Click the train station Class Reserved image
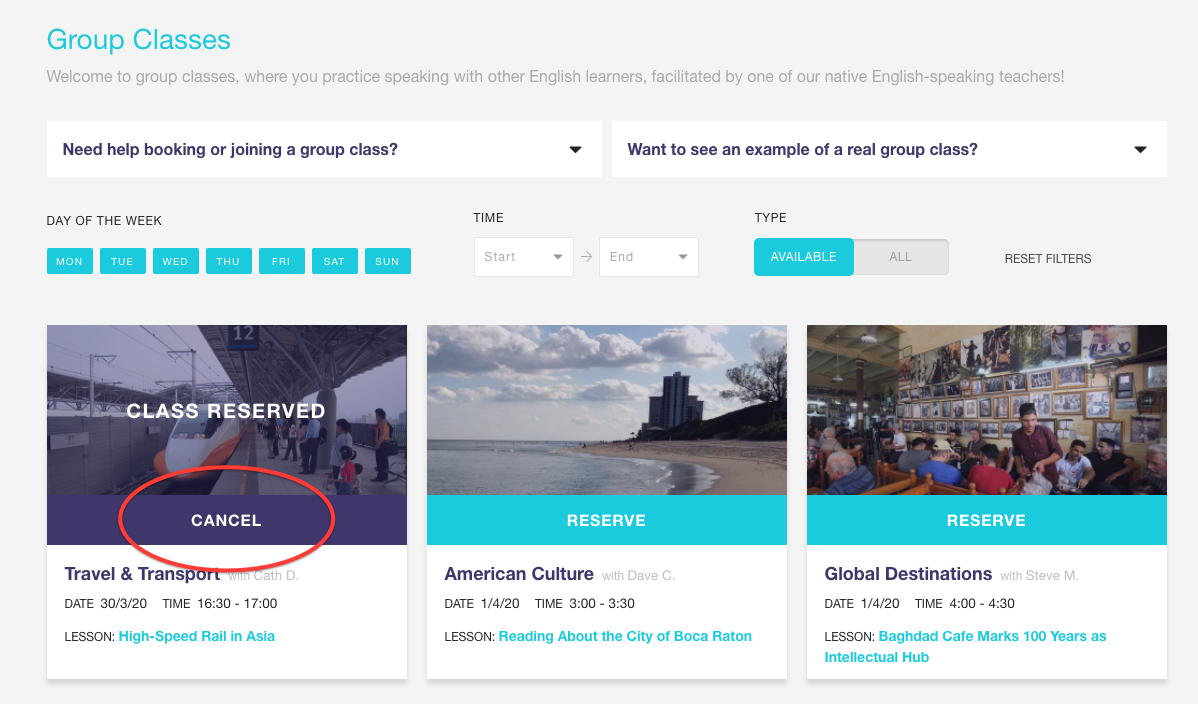 (x=226, y=410)
